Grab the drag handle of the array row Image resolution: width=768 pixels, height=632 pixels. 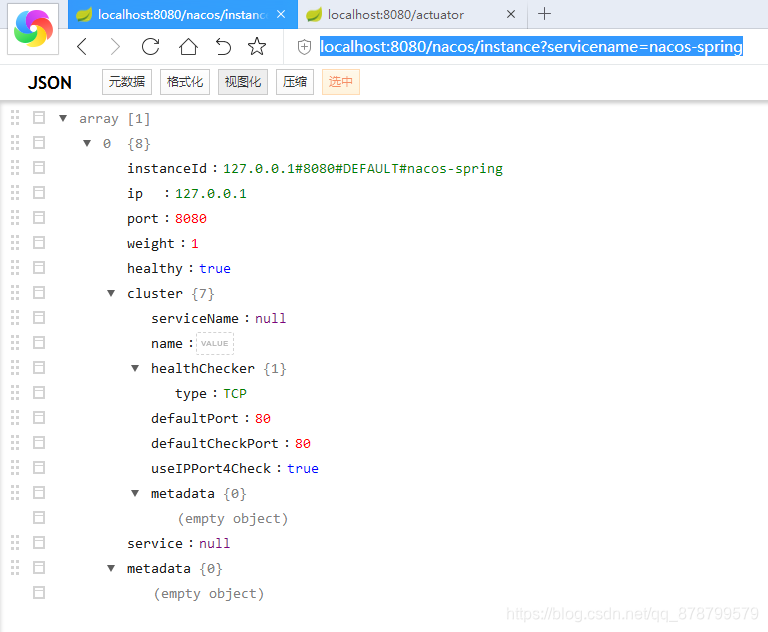point(15,118)
